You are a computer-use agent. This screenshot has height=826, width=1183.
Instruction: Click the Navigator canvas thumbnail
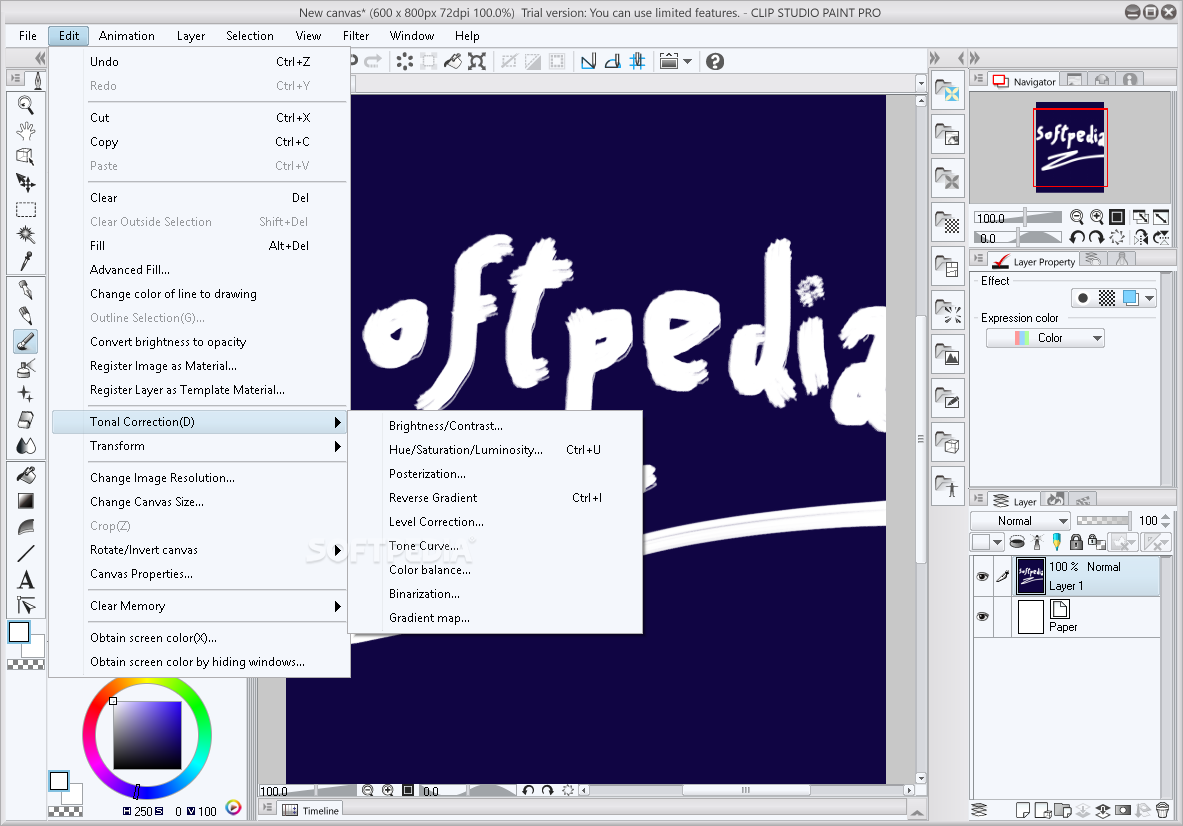coord(1070,147)
